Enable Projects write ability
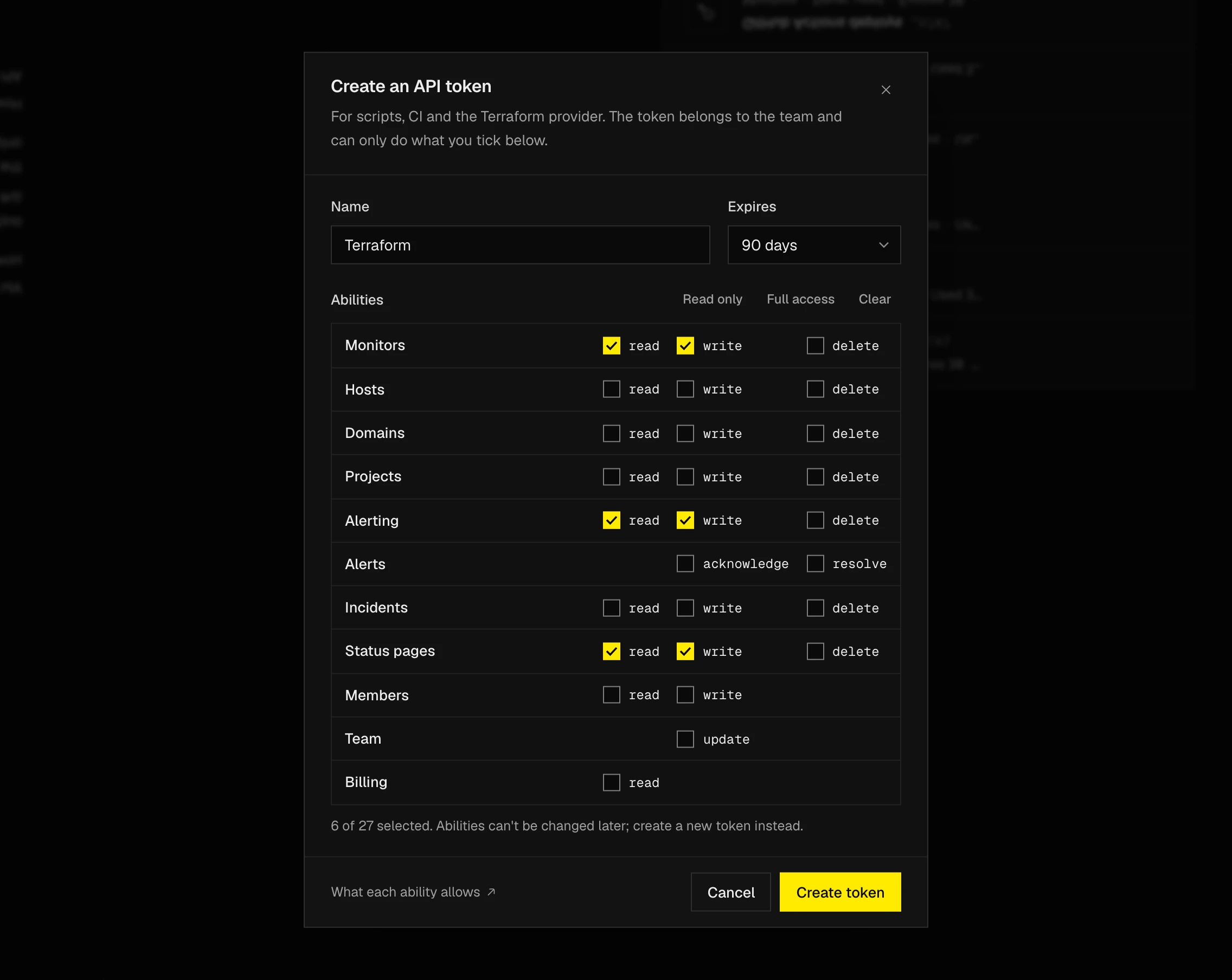The image size is (1232, 980). (x=685, y=477)
